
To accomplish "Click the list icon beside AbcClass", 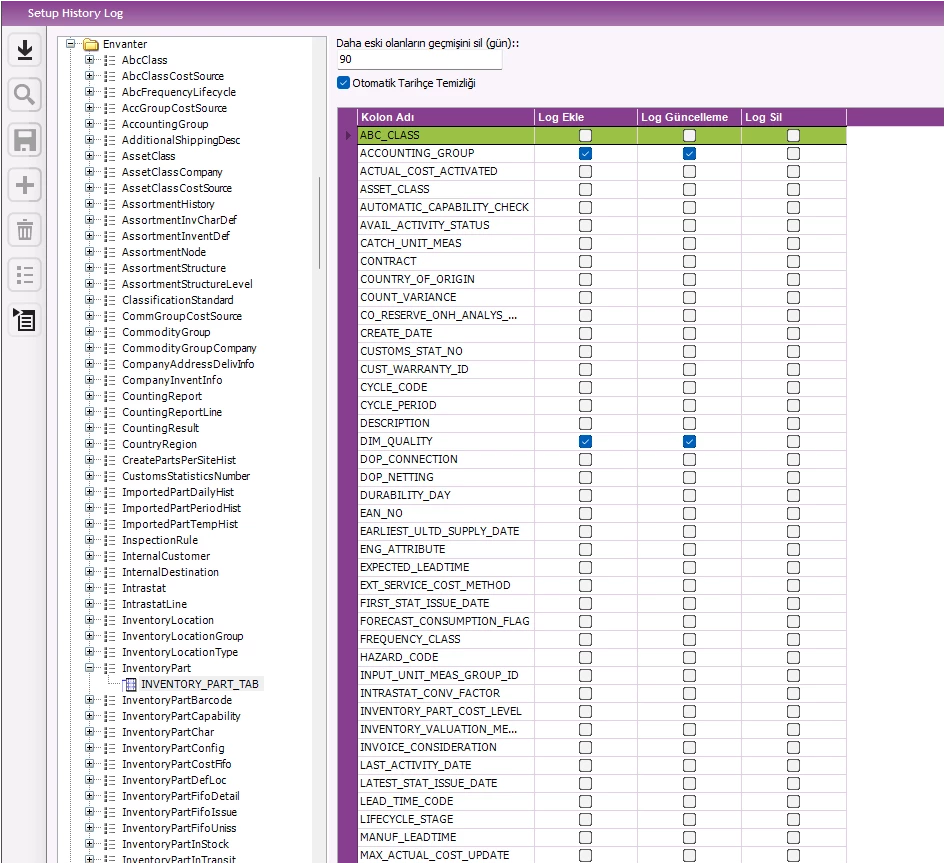I will (109, 60).
